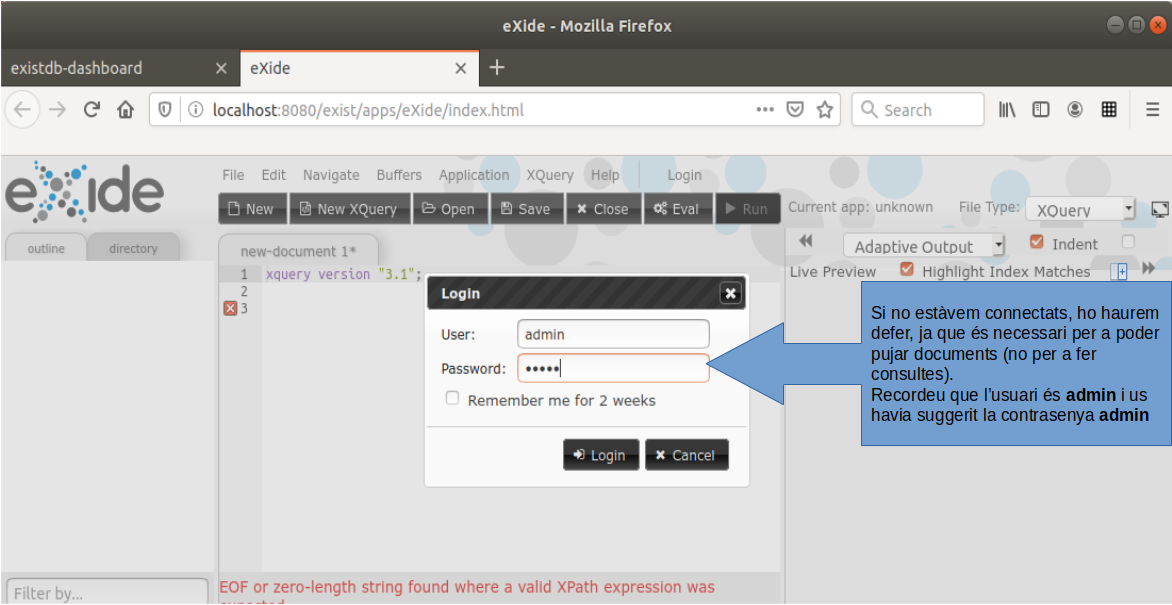The width and height of the screenshot is (1172, 605).
Task: Click the double right arrows in output panel
Action: (x=1149, y=268)
